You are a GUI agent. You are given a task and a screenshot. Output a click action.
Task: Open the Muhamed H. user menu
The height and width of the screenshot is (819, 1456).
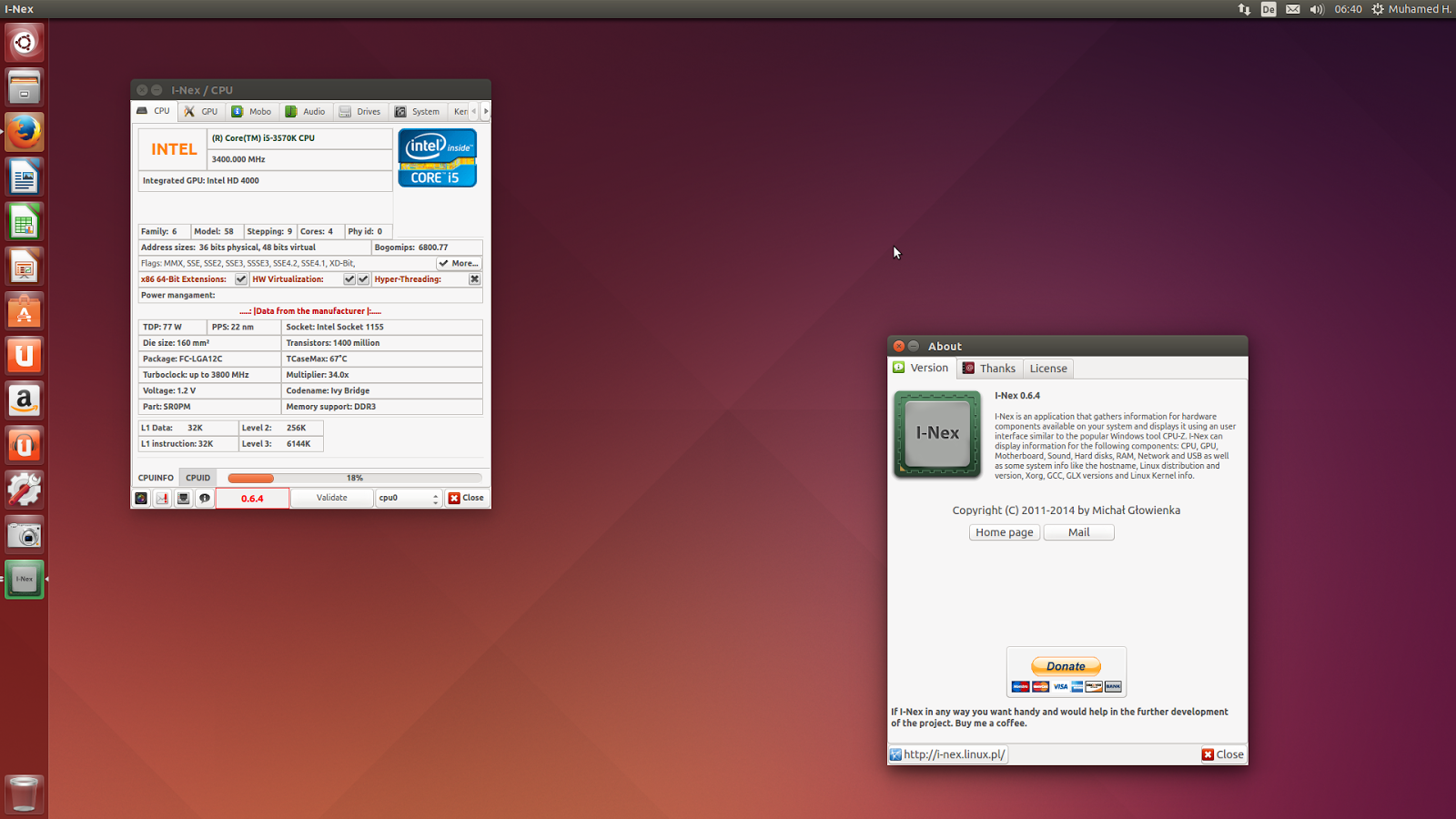point(1421,9)
